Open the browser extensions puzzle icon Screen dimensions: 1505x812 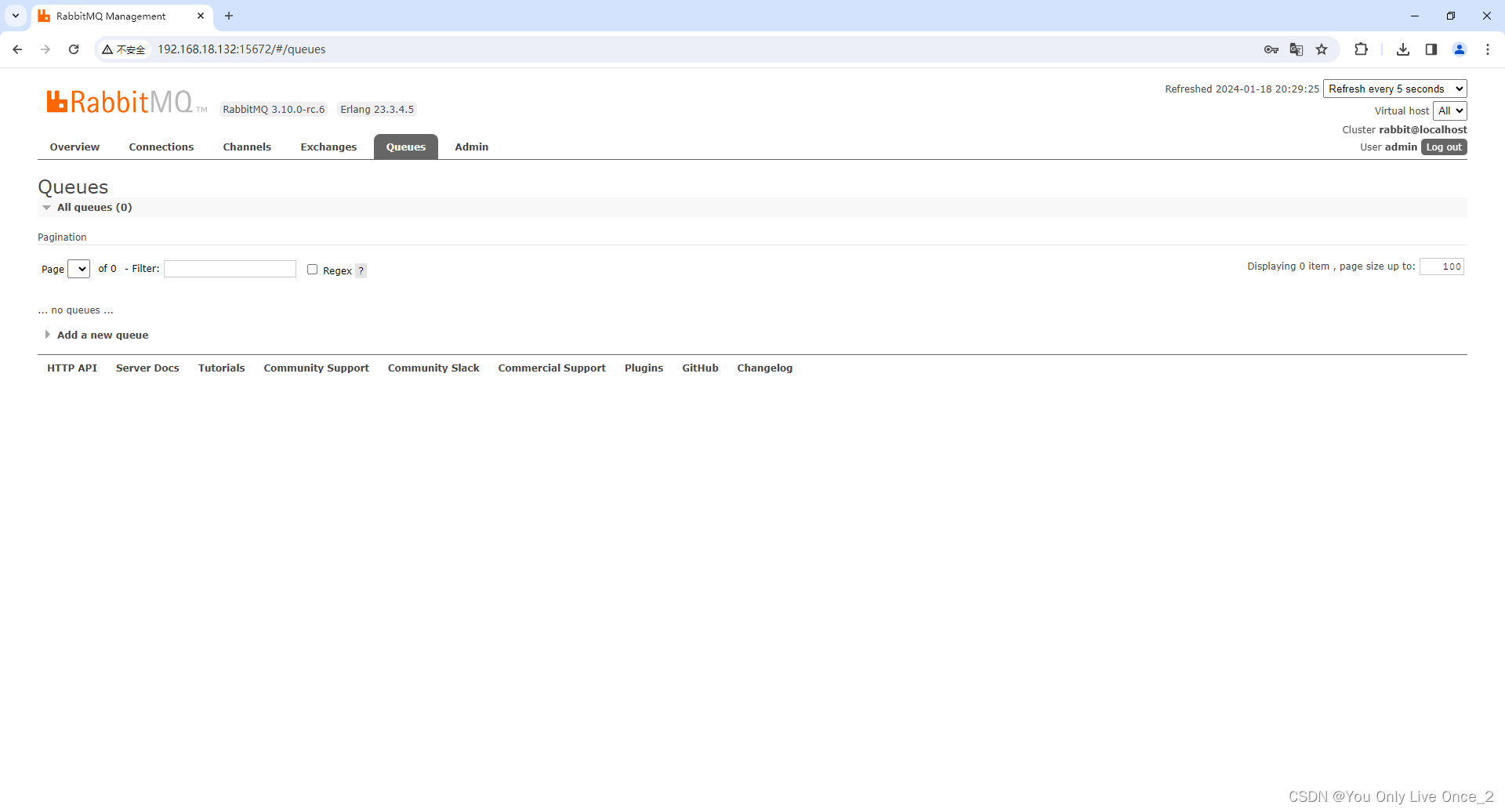1361,49
